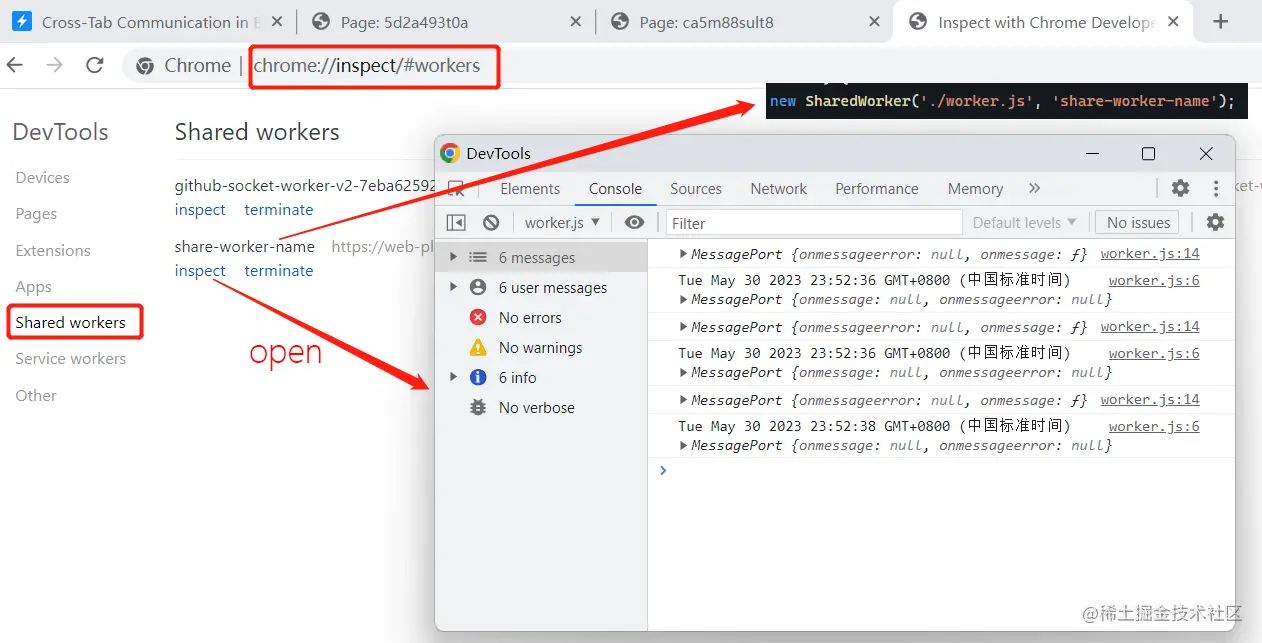Viewport: 1262px width, 643px height.
Task: Expand the 6 user messages group
Action: point(454,287)
